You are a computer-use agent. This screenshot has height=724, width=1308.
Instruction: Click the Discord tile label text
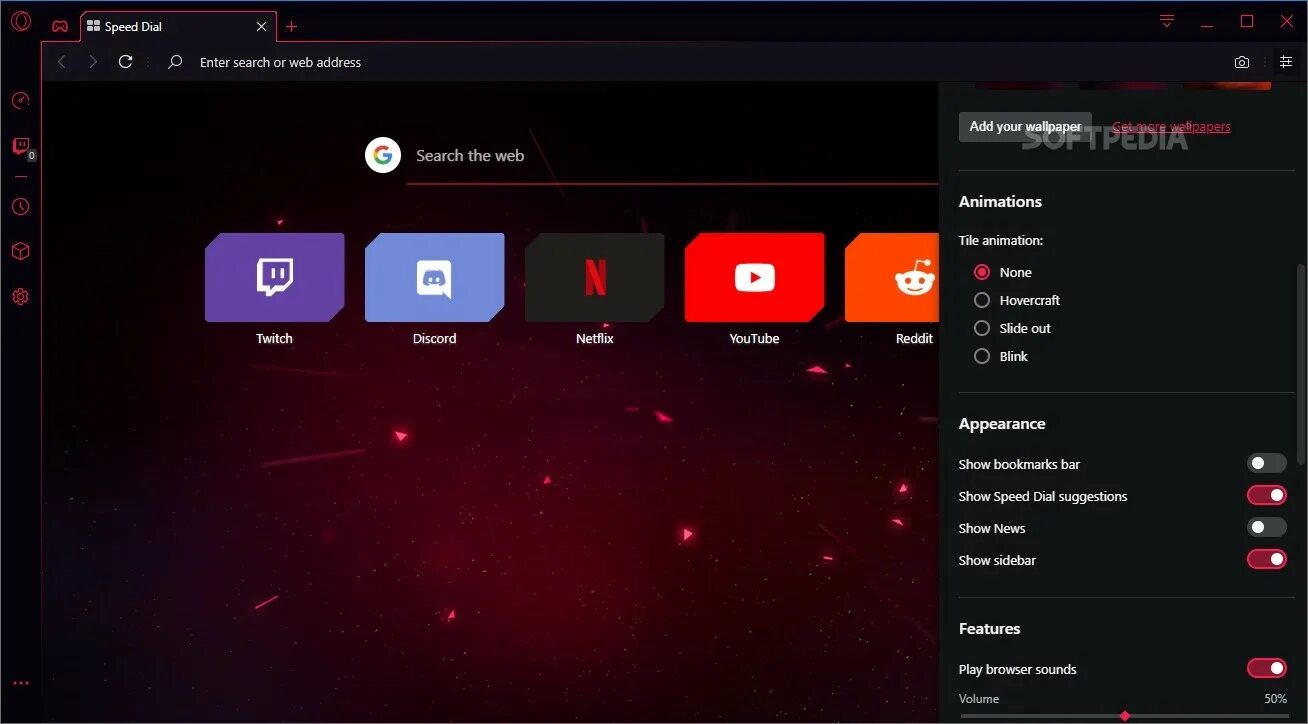click(434, 338)
